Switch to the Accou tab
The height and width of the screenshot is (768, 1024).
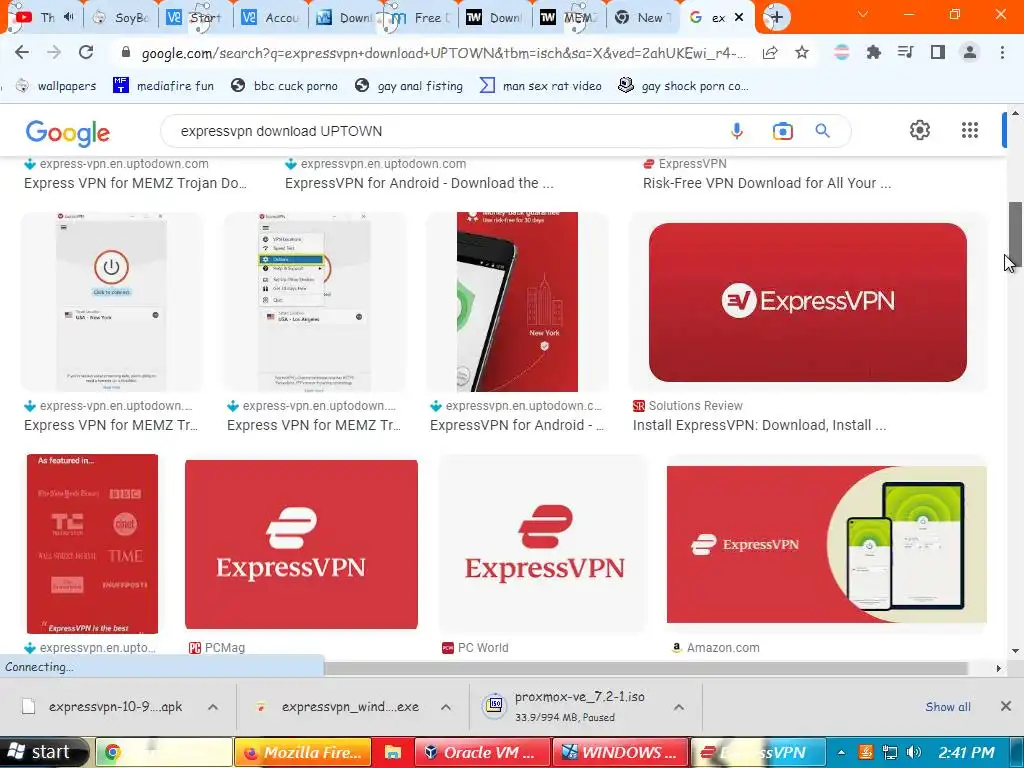click(x=270, y=18)
